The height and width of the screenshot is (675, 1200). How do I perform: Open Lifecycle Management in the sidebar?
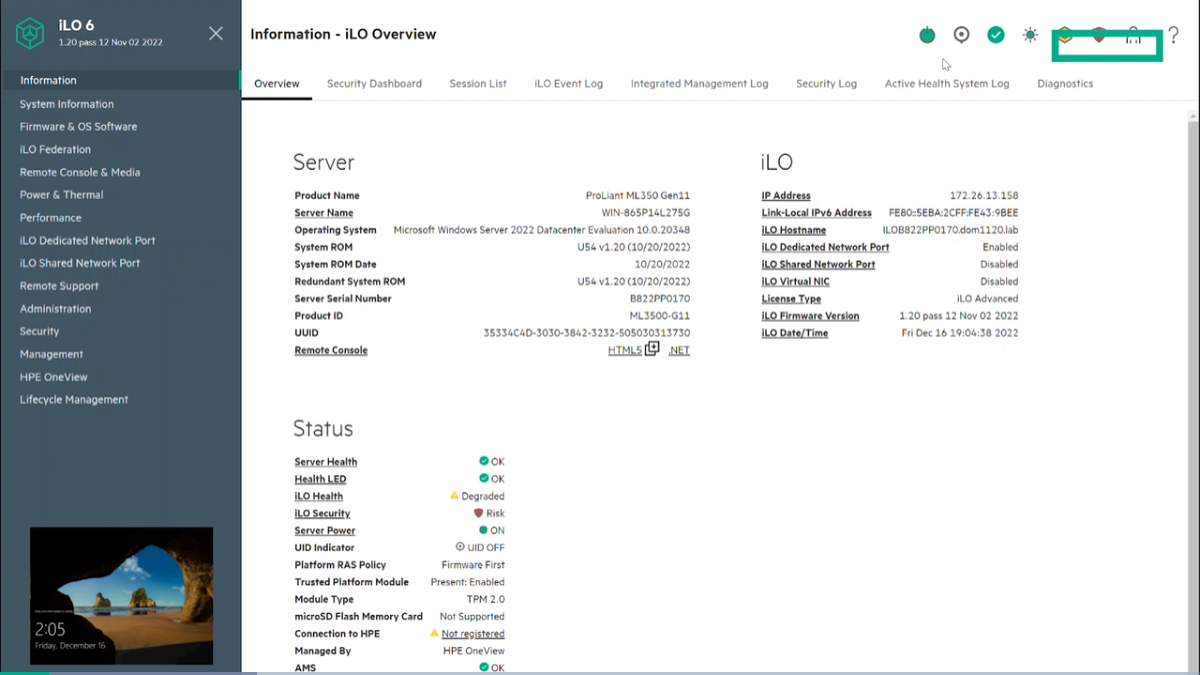(x=74, y=400)
